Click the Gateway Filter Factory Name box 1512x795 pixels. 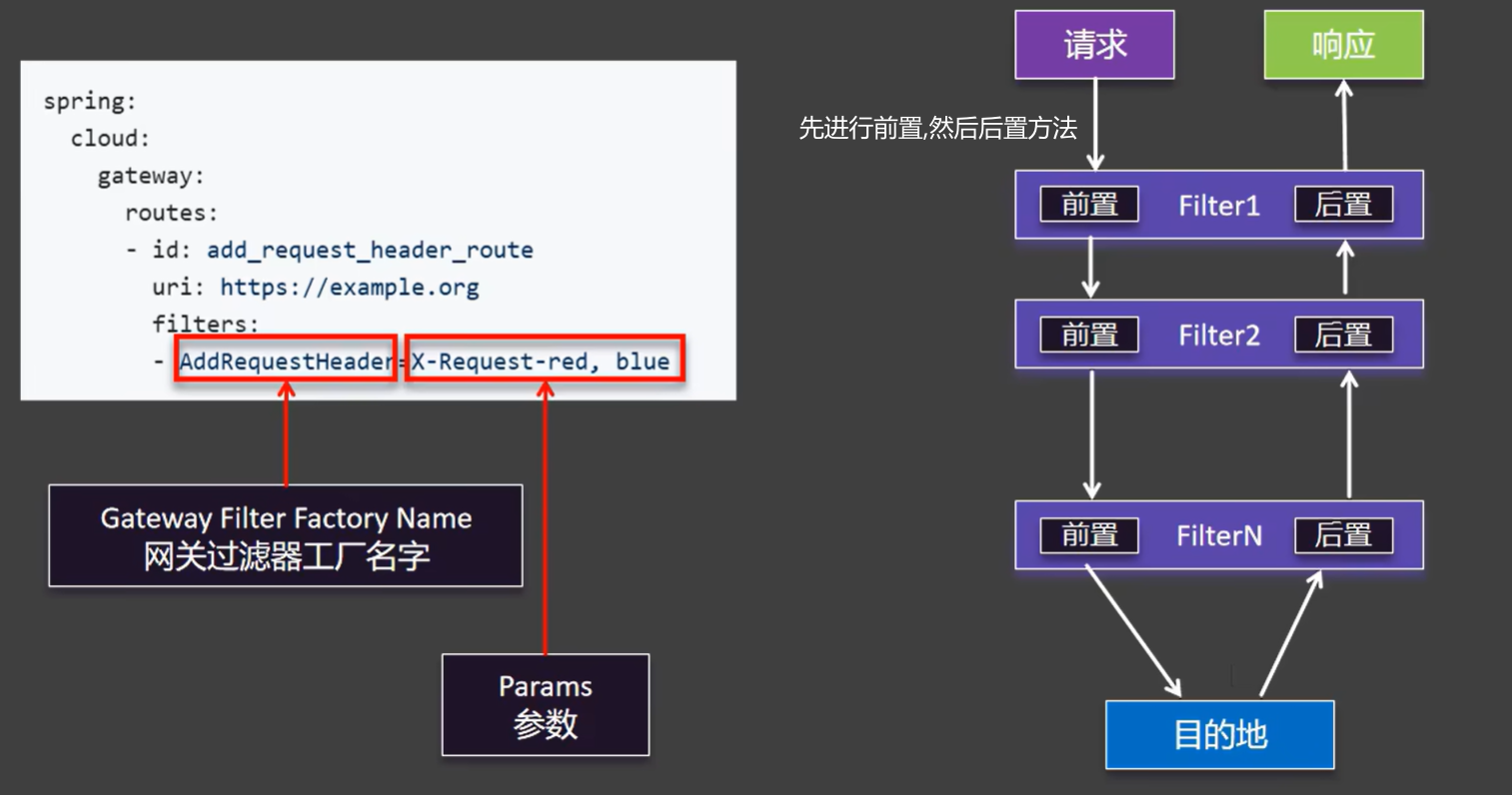coord(286,536)
